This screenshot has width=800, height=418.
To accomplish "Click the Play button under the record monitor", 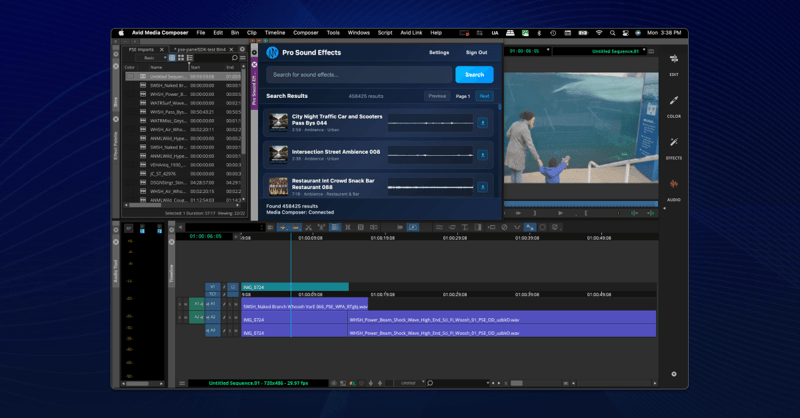I will pyautogui.click(x=560, y=213).
